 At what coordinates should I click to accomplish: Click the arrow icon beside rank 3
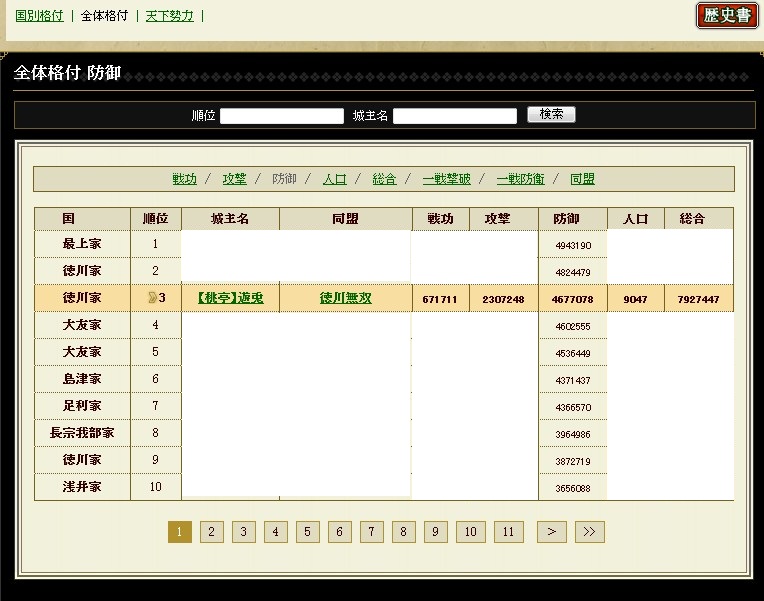click(152, 298)
